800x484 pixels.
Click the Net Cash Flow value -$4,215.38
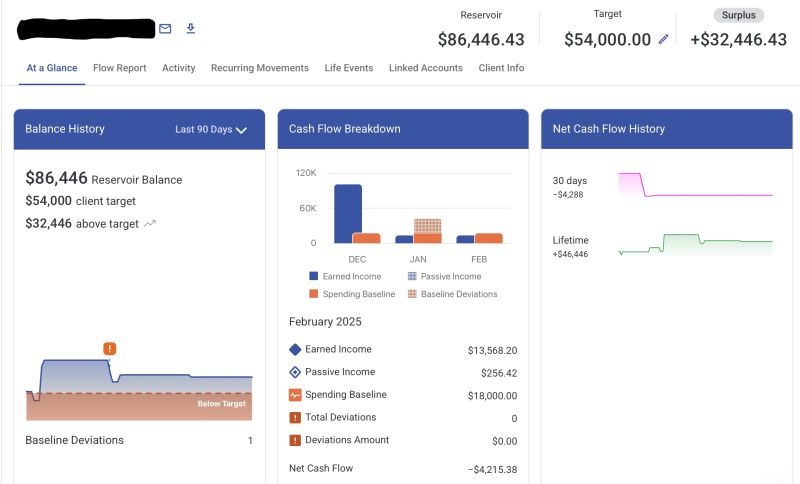tap(492, 469)
